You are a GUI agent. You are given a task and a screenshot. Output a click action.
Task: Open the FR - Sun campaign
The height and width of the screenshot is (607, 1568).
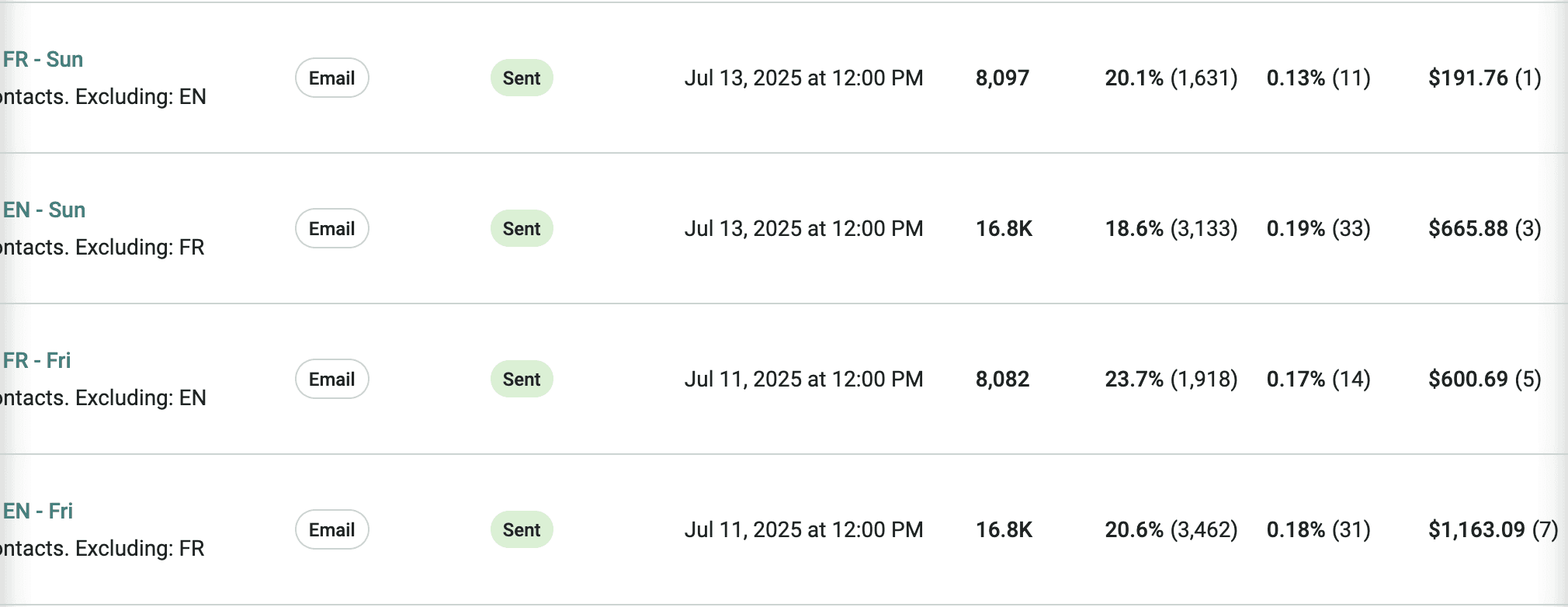tap(43, 59)
